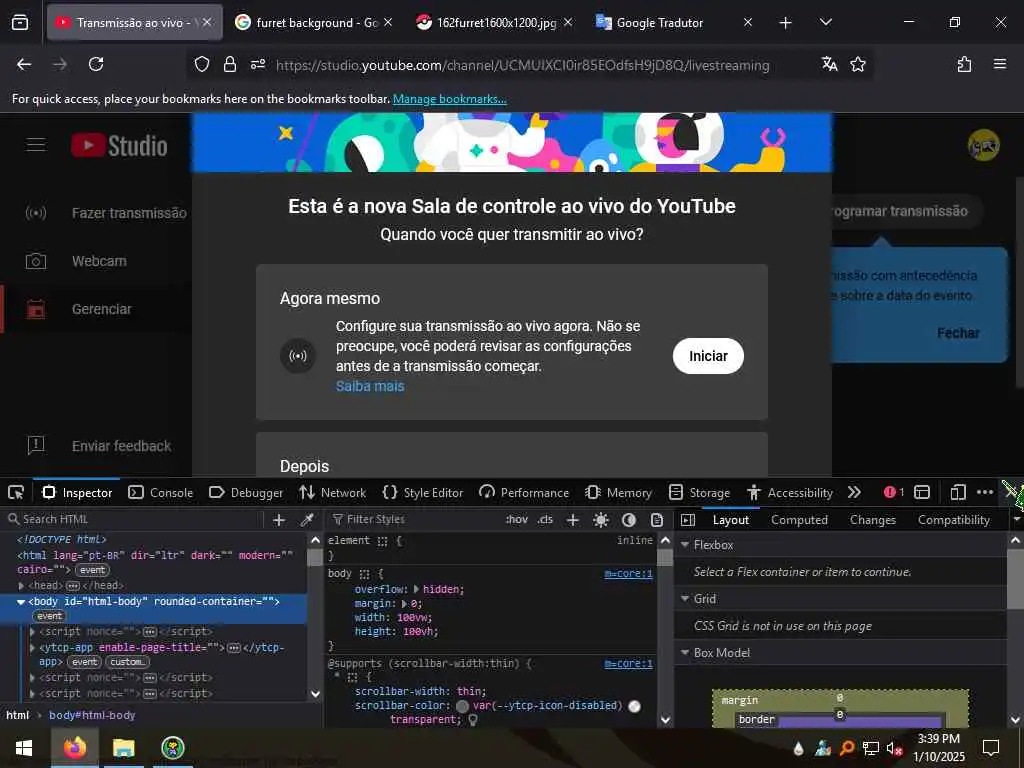This screenshot has width=1024, height=768.
Task: Open a new browser tab
Action: [786, 23]
